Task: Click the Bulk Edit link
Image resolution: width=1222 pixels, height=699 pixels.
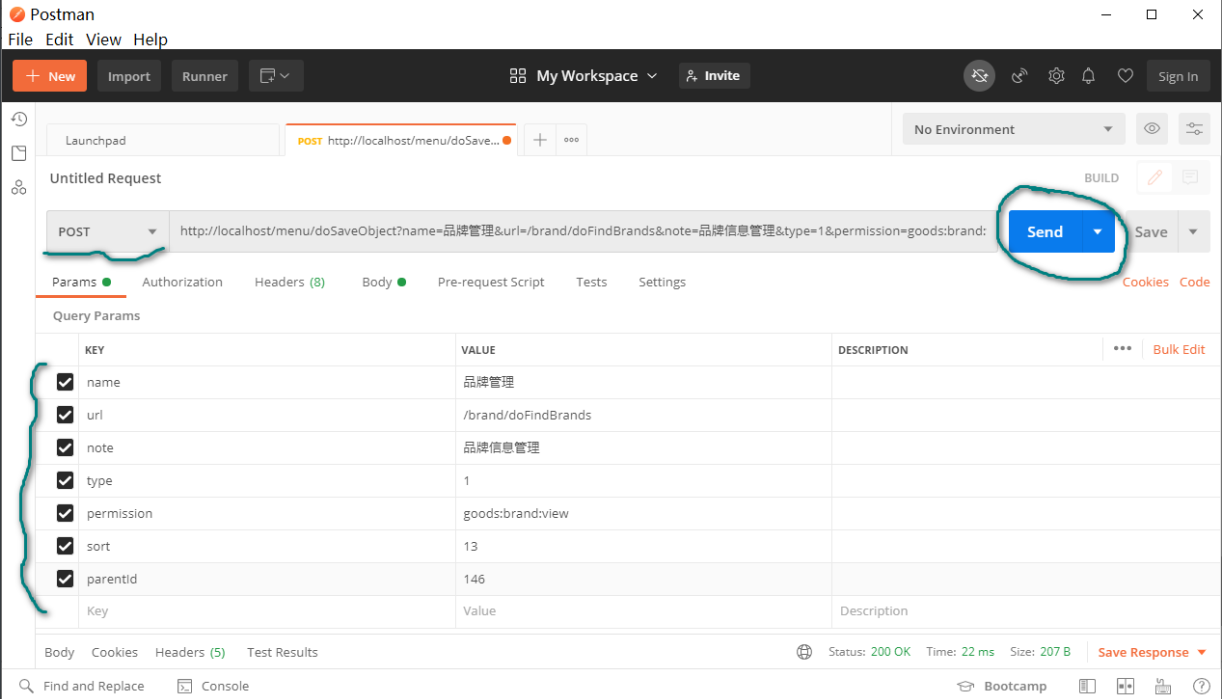Action: click(x=1179, y=349)
